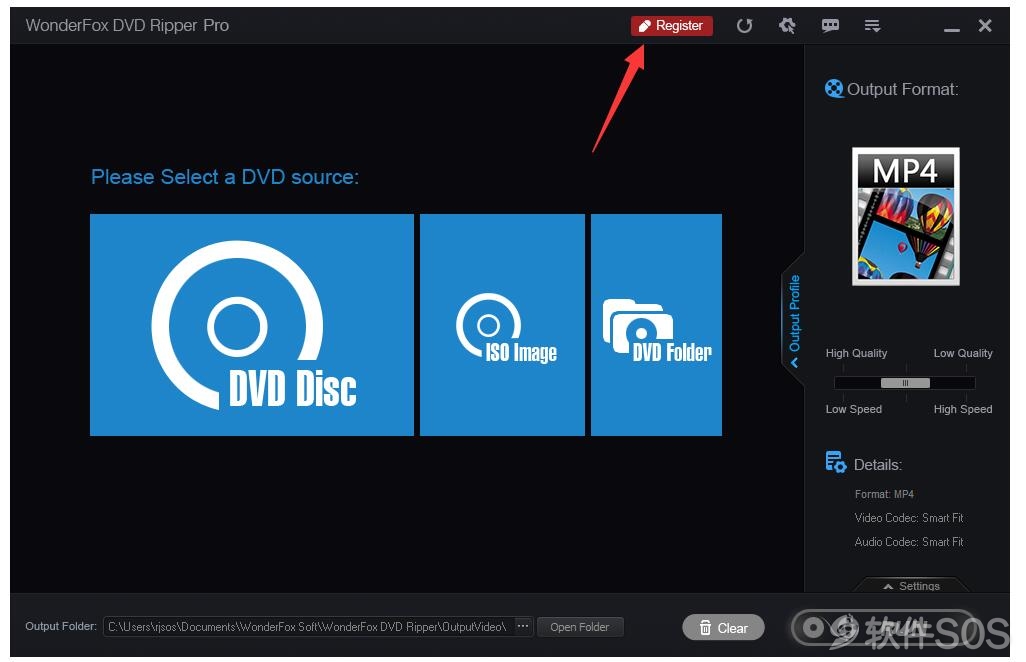
Task: Click the Open Folder button
Action: point(580,627)
